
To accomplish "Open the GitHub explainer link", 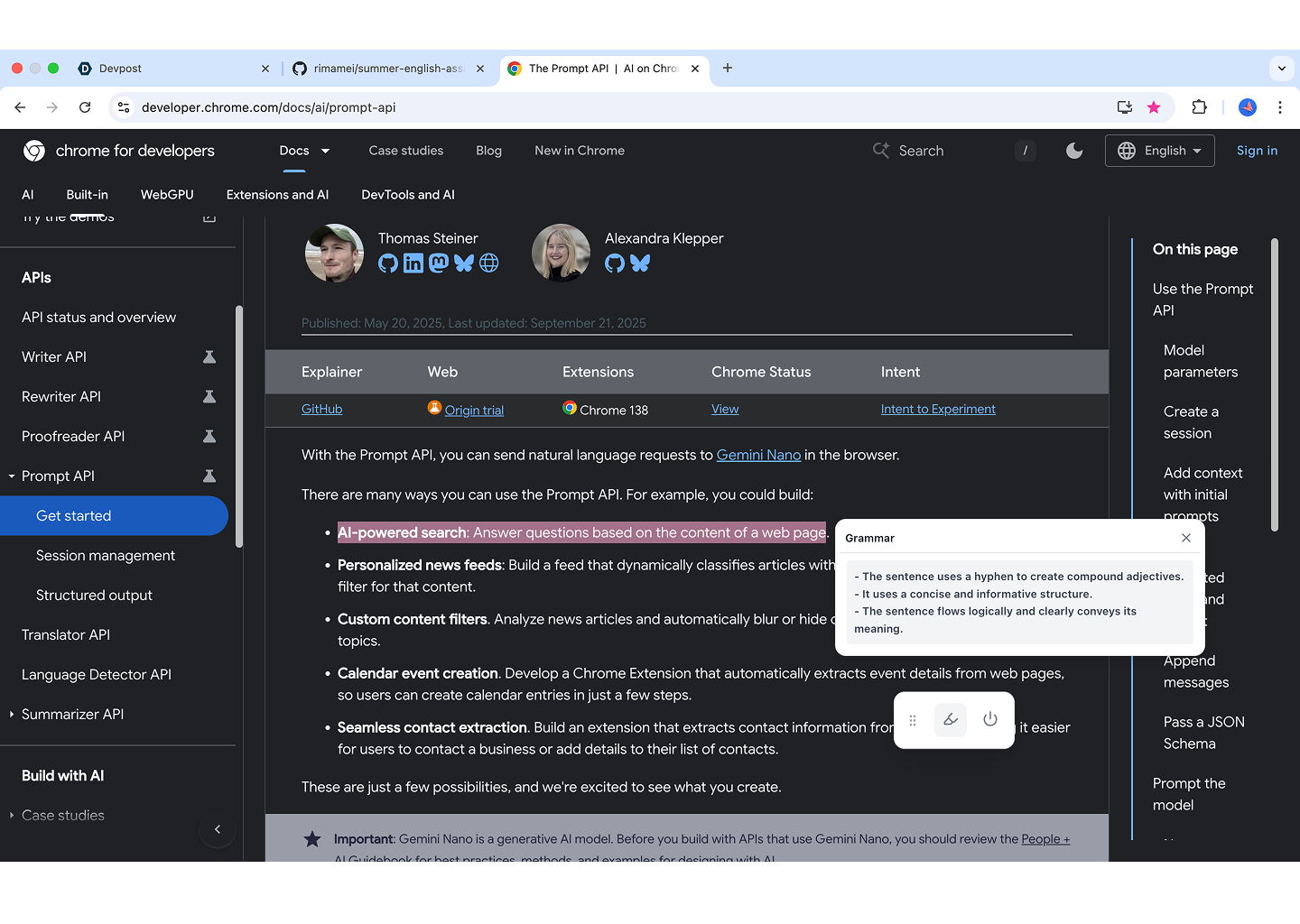I will pyautogui.click(x=321, y=409).
